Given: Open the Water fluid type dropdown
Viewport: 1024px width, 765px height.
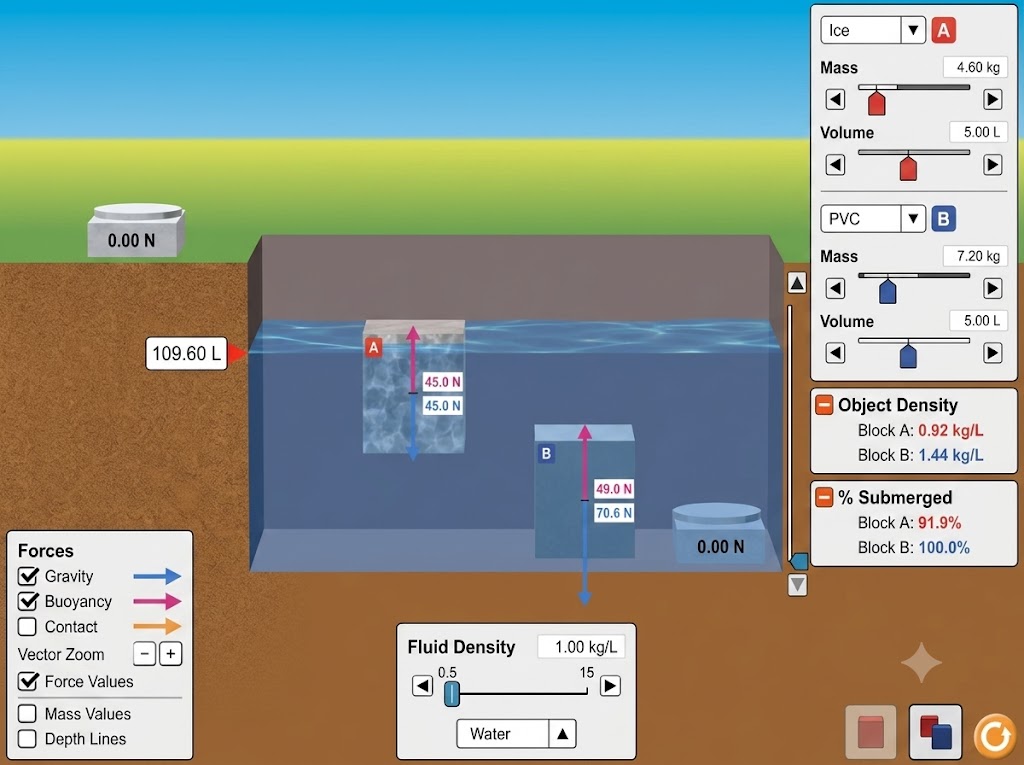Looking at the screenshot, I should 516,734.
